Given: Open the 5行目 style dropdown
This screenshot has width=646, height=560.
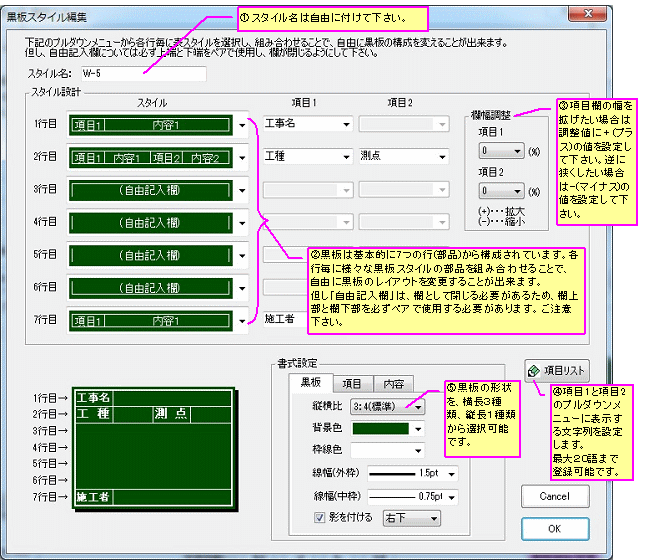Looking at the screenshot, I should click(x=242, y=255).
